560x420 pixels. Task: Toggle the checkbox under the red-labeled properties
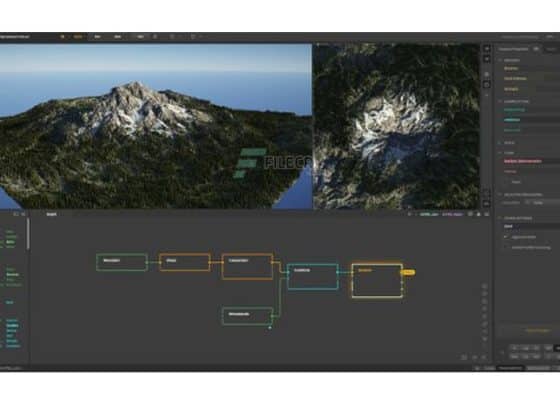(x=506, y=182)
